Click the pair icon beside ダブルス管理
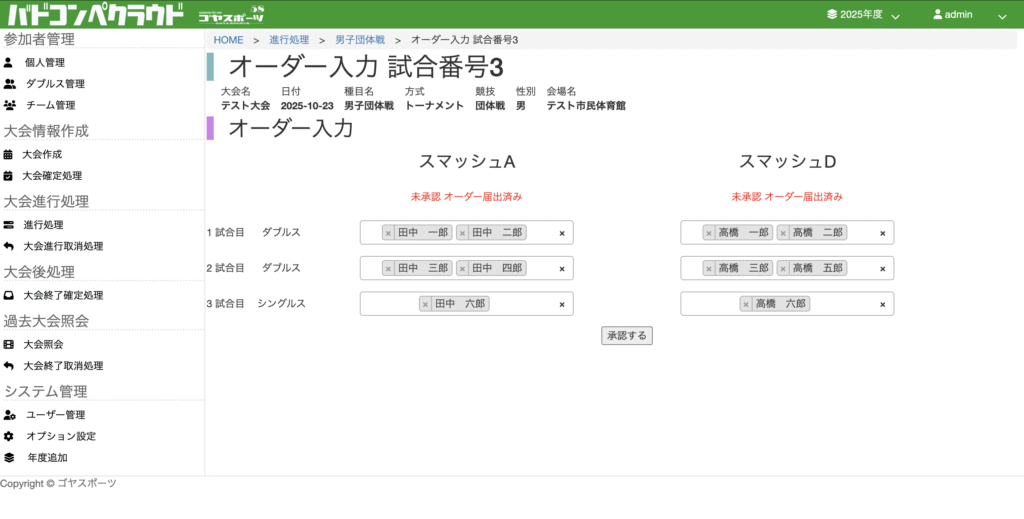The width and height of the screenshot is (1024, 519). click(x=10, y=84)
